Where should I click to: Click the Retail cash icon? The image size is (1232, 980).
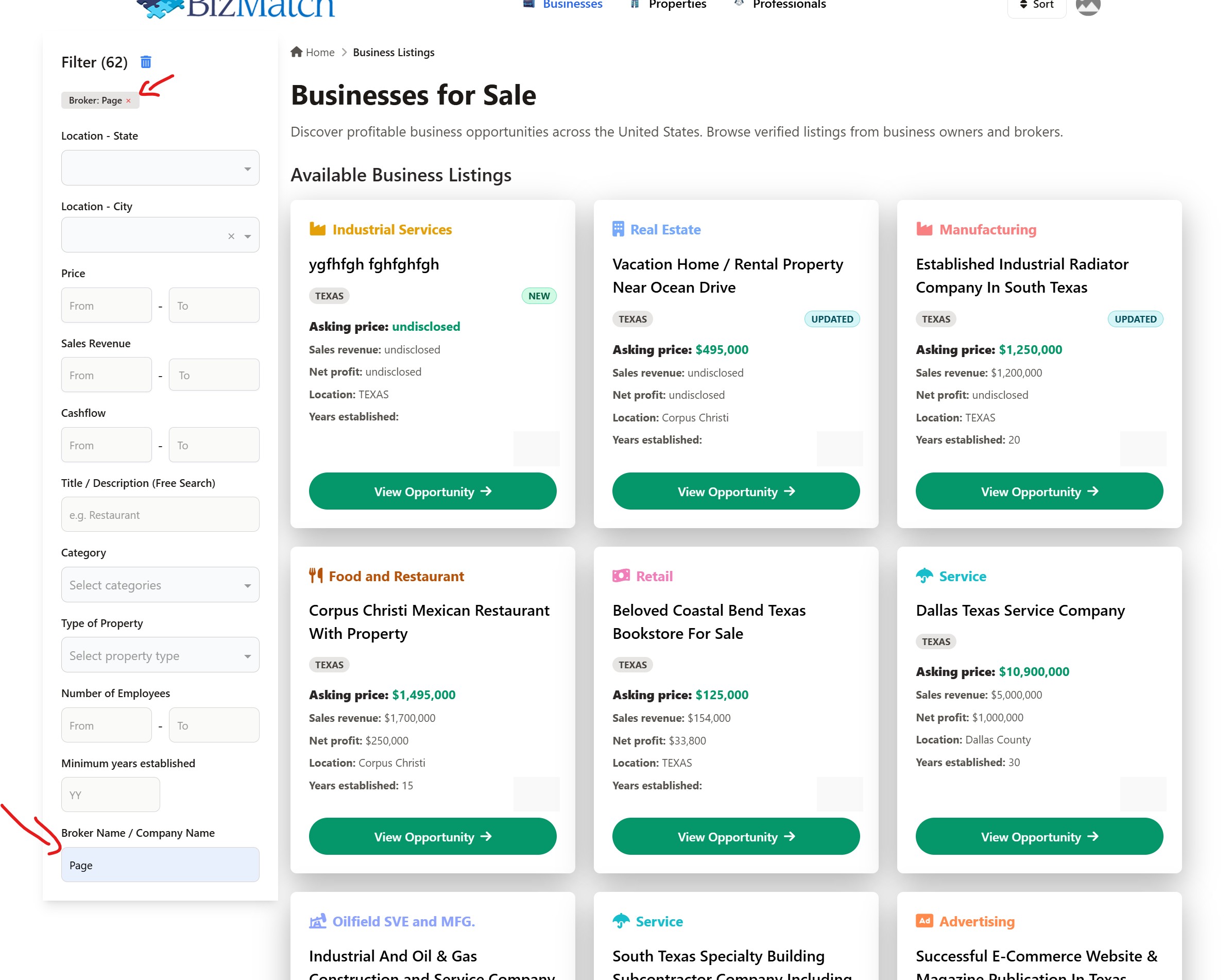[x=621, y=575]
